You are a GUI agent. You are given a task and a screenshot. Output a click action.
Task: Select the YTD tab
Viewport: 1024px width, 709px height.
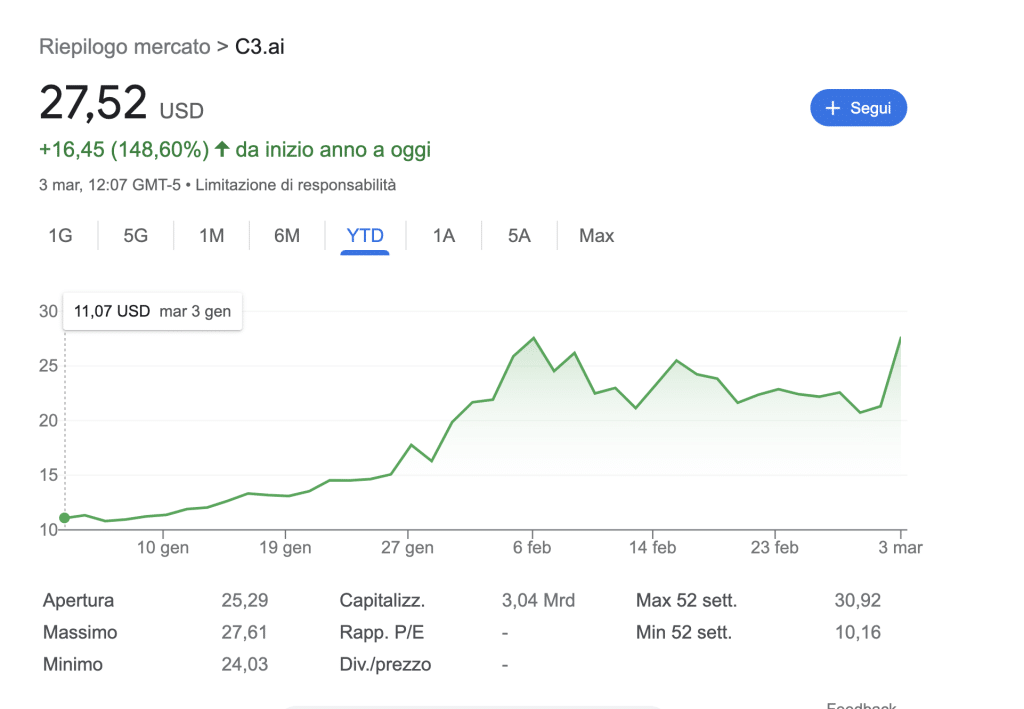365,236
